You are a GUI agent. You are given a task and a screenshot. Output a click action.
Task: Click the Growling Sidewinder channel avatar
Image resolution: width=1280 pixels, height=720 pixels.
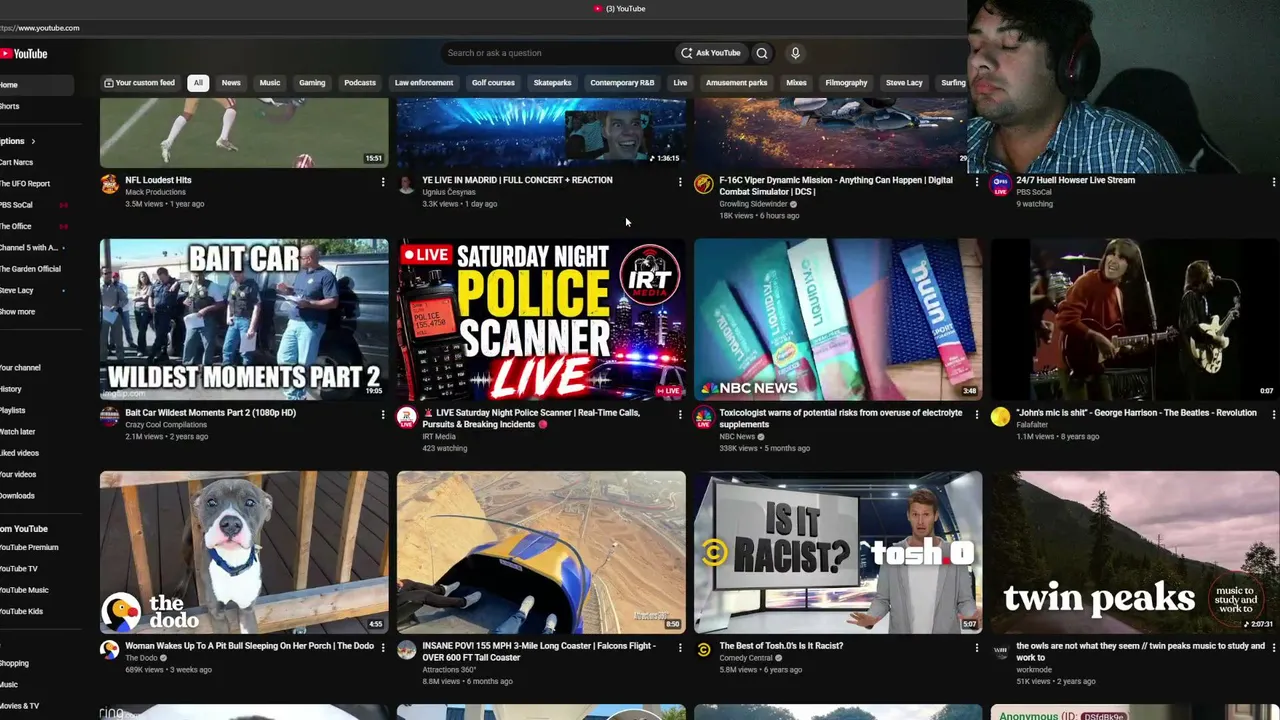704,184
